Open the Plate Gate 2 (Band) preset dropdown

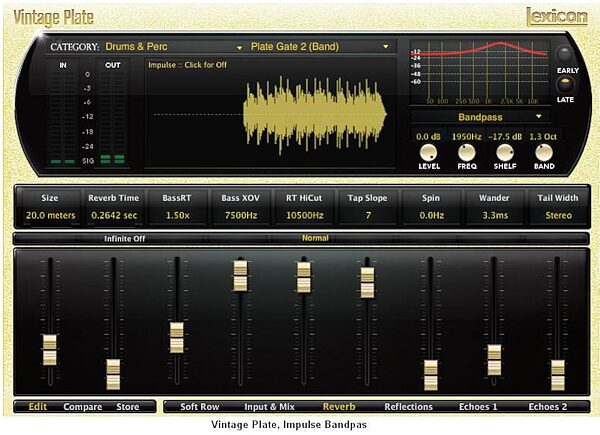pyautogui.click(x=385, y=47)
